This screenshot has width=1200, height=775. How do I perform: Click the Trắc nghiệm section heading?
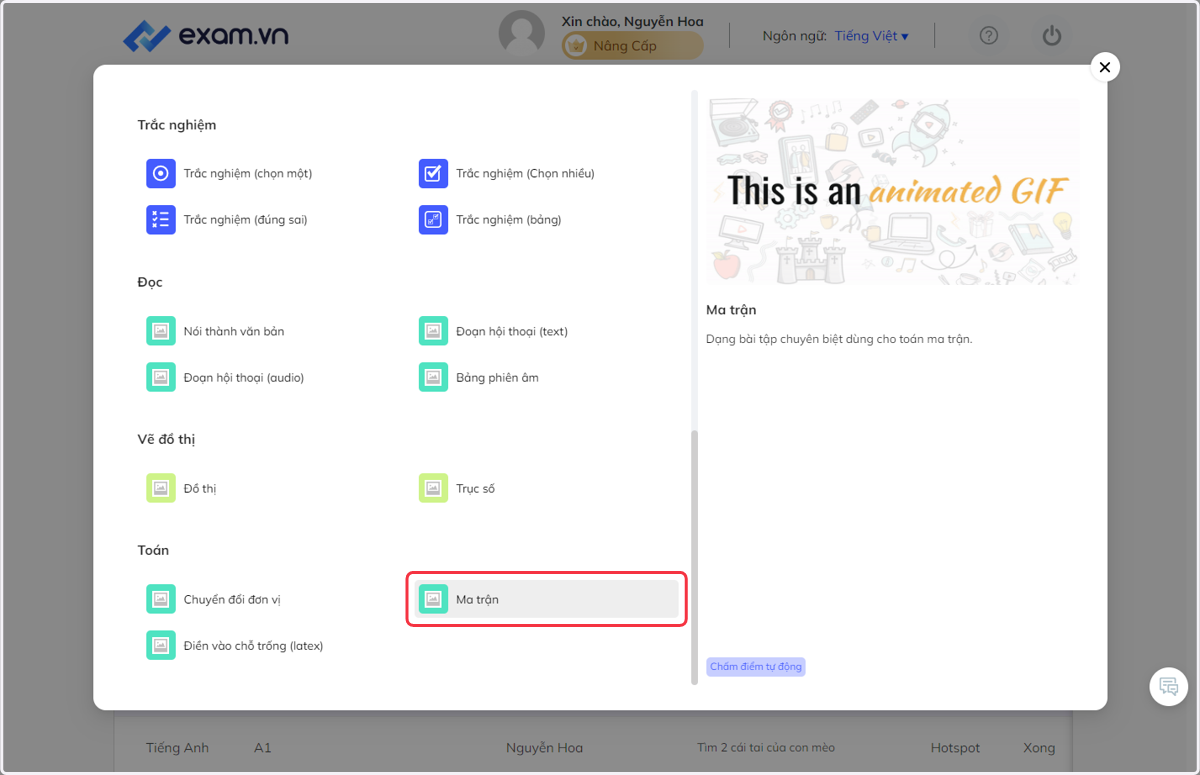(177, 125)
